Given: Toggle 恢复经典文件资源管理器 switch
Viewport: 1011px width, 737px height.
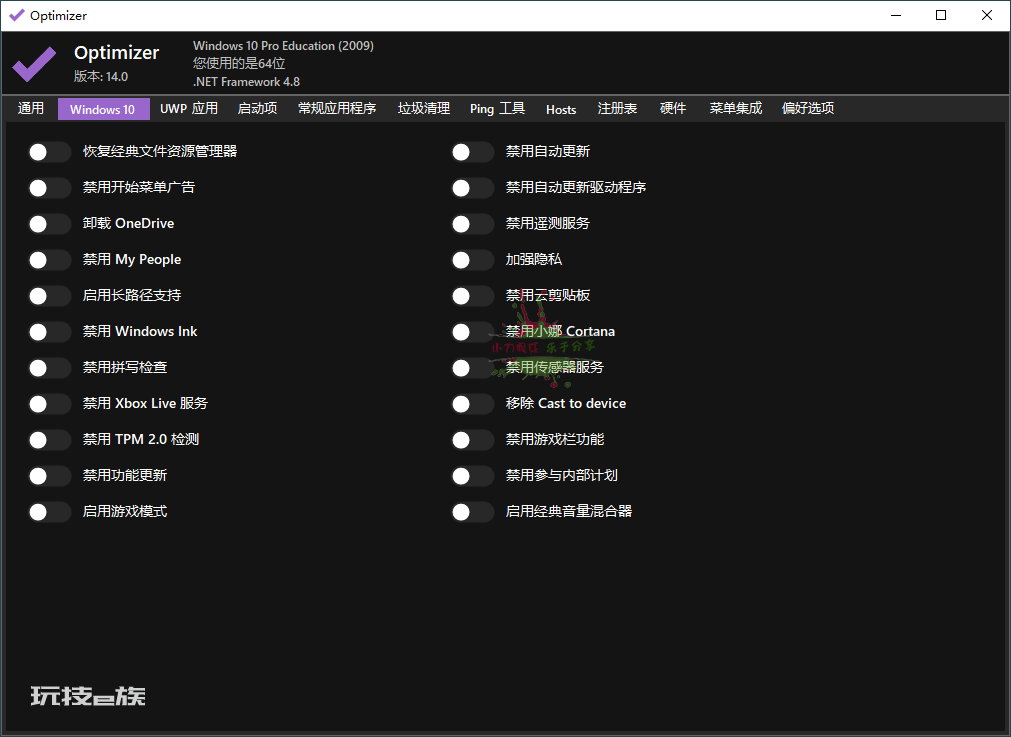Looking at the screenshot, I should pos(50,152).
